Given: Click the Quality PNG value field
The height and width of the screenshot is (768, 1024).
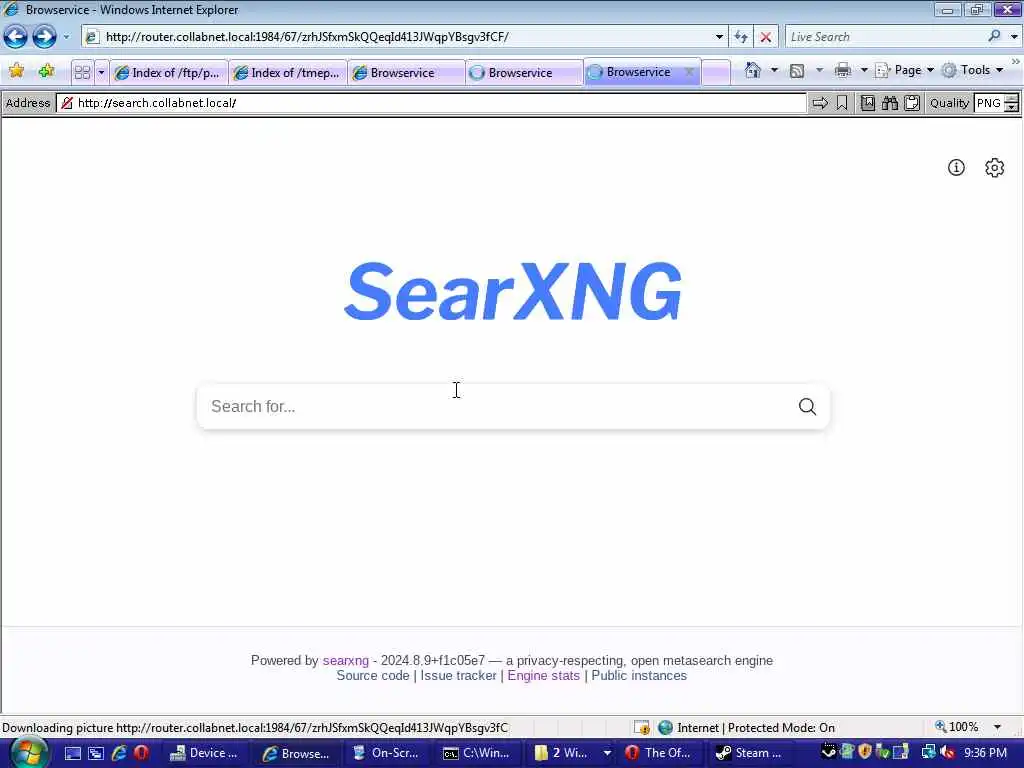Looking at the screenshot, I should [988, 103].
